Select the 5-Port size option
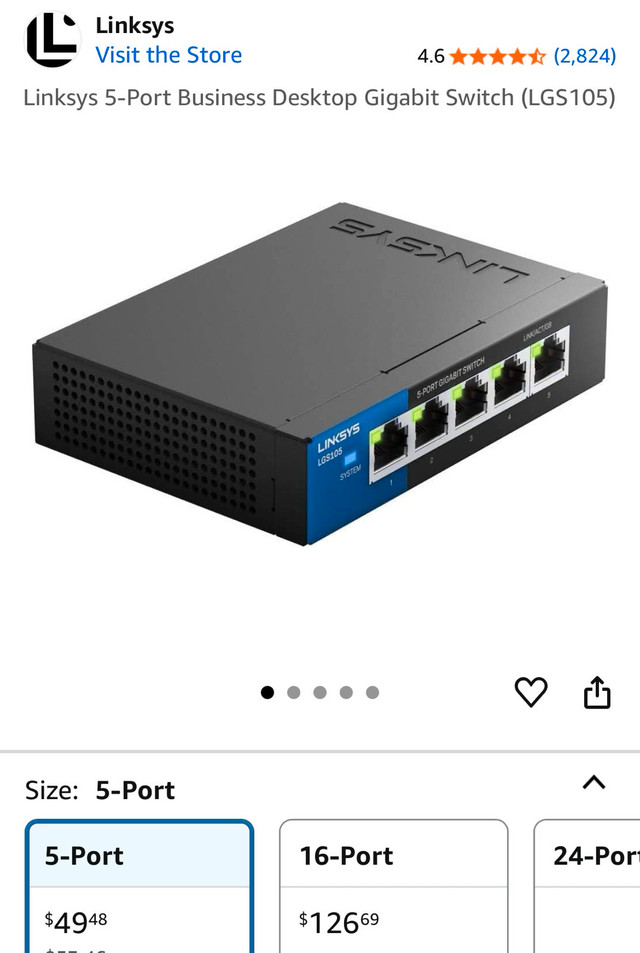This screenshot has height=953, width=640. (x=139, y=887)
